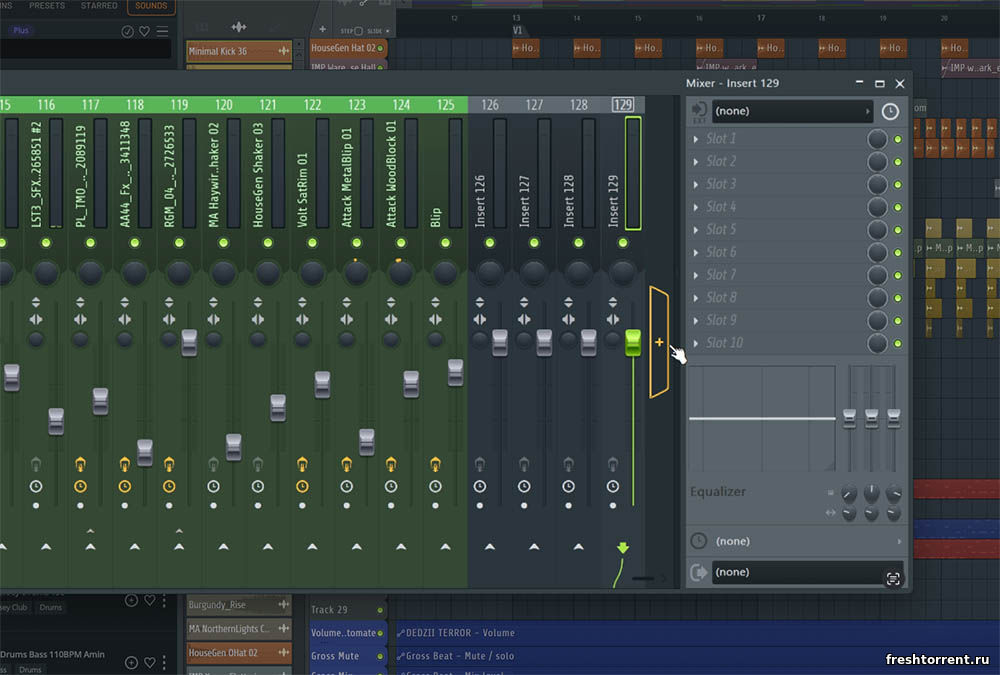Mute the Attack WoodBlock 01 track

pos(401,242)
